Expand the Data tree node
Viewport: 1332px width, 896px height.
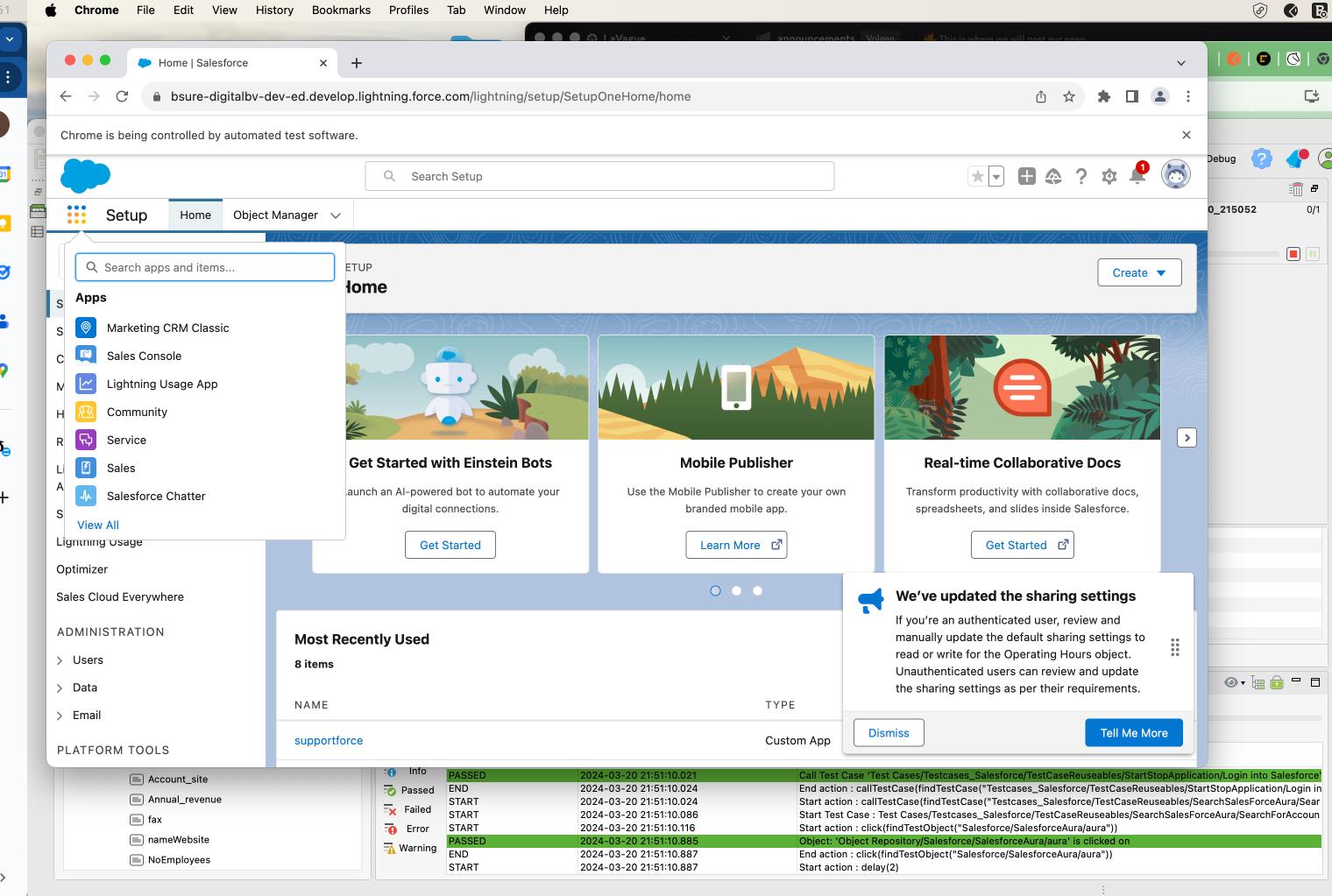click(60, 688)
